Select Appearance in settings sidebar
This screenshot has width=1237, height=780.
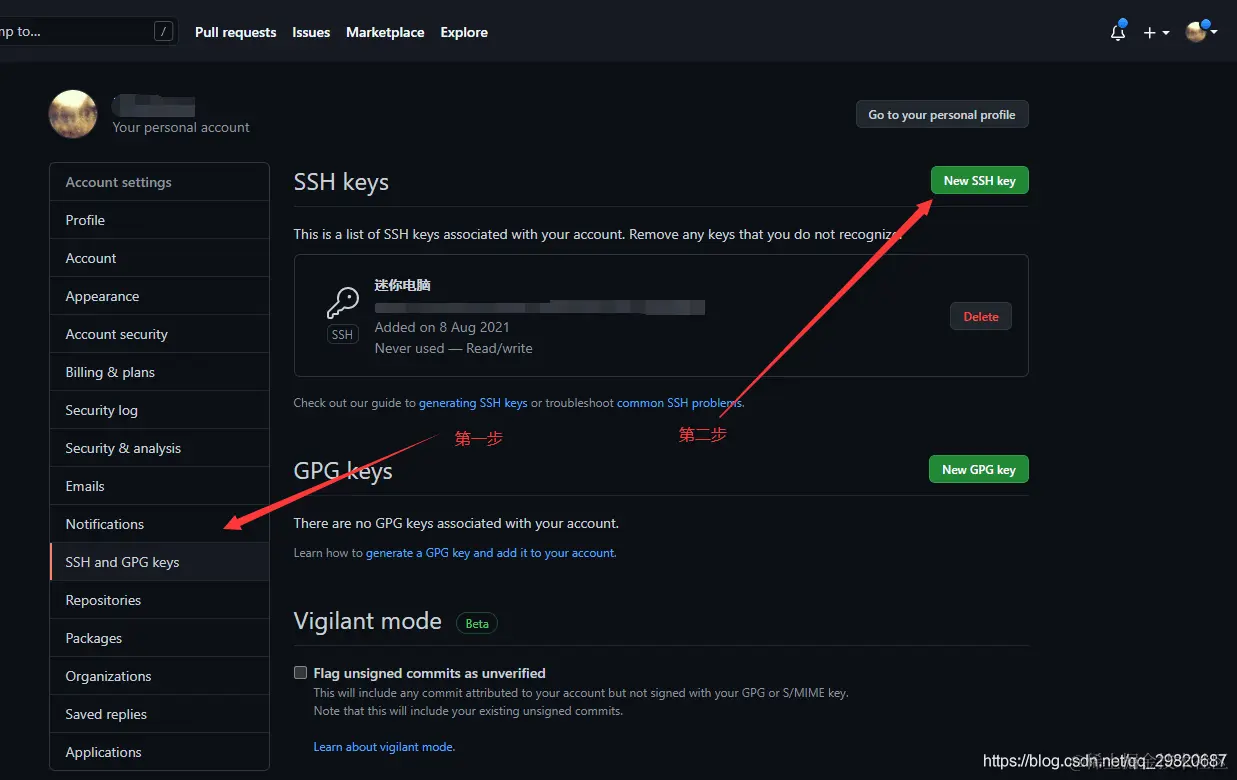159,296
